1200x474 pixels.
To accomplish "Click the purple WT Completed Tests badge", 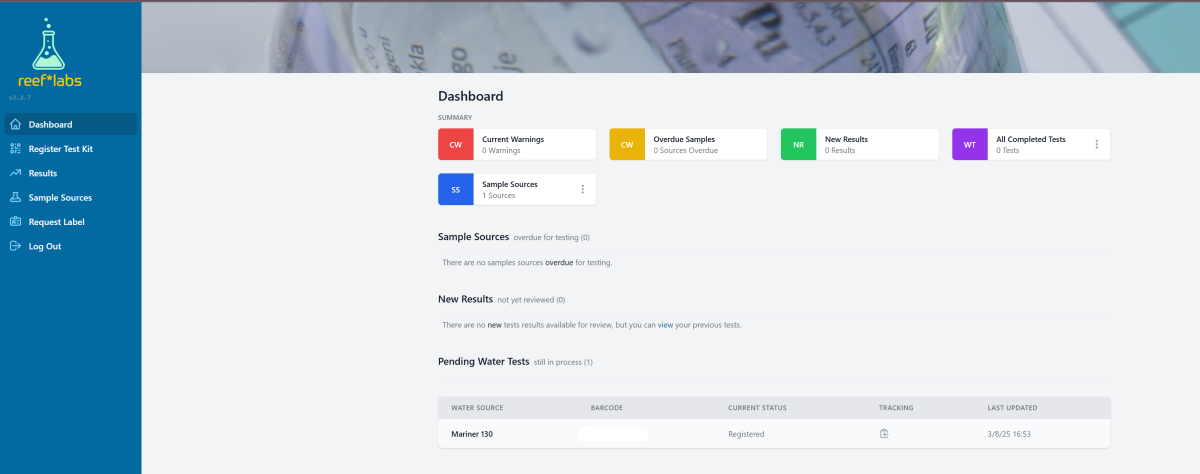I will pos(970,144).
